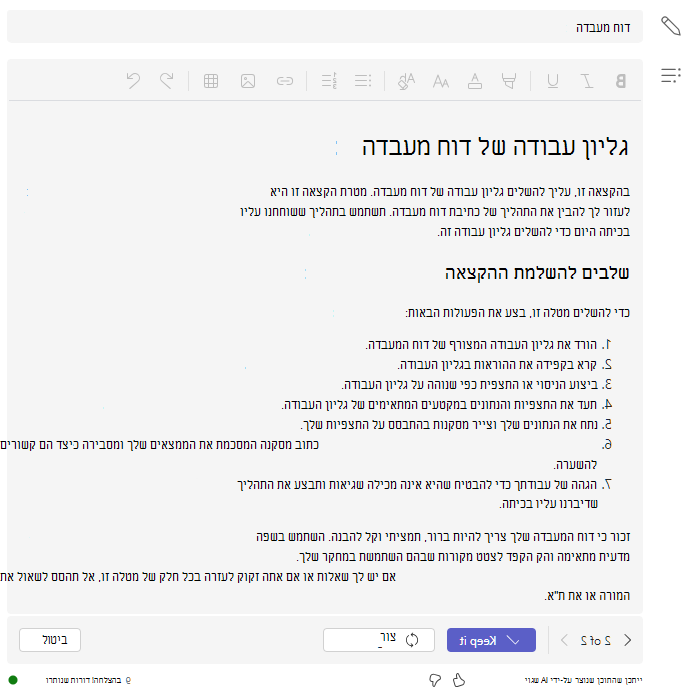687x695 pixels.
Task: Open the instructions list icon in right sidebar
Action: coord(671,75)
